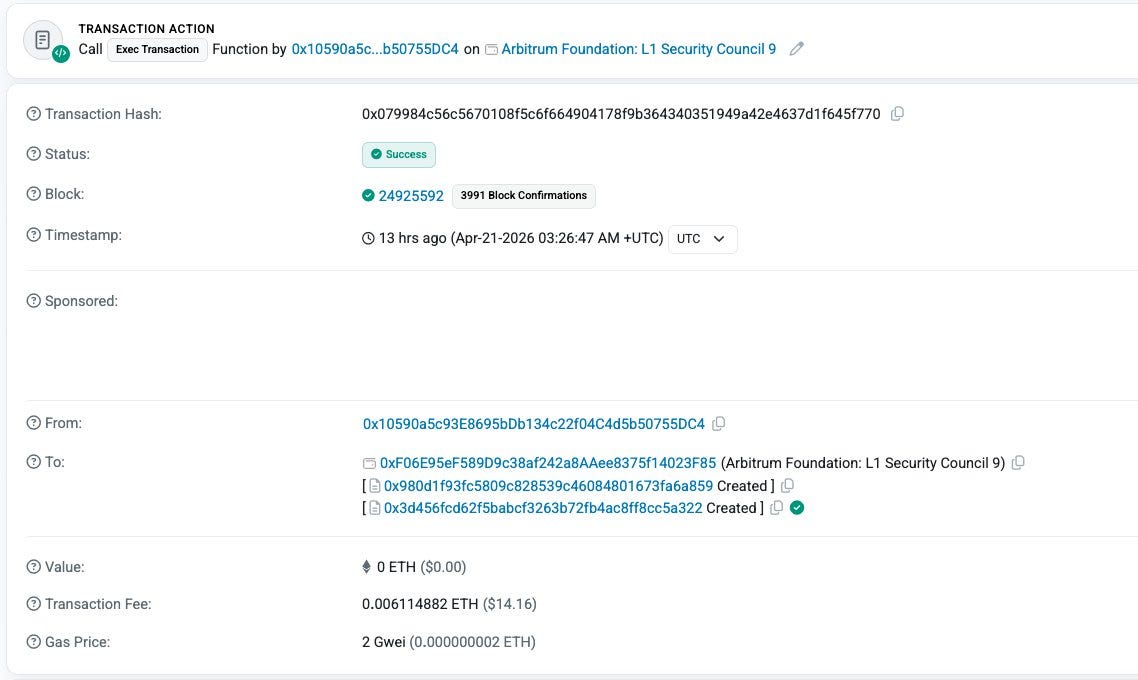This screenshot has width=1138, height=680.
Task: Copy the Security Council 9 To address
Action: (x=1018, y=462)
